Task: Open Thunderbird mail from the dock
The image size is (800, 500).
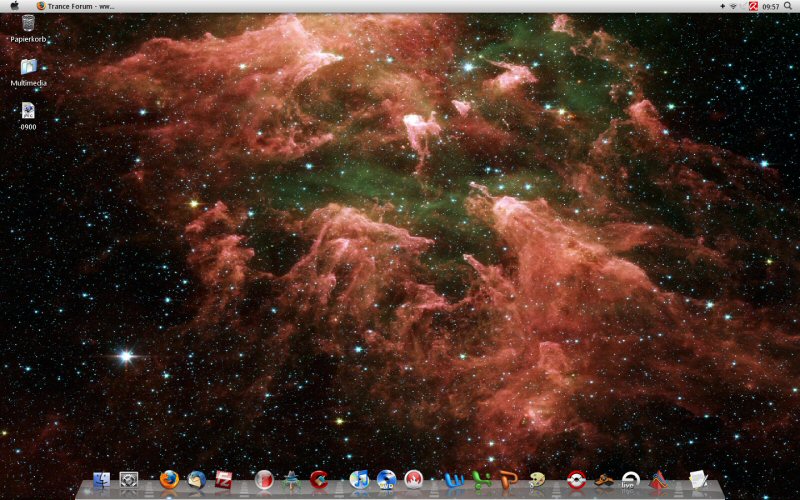Action: [197, 480]
